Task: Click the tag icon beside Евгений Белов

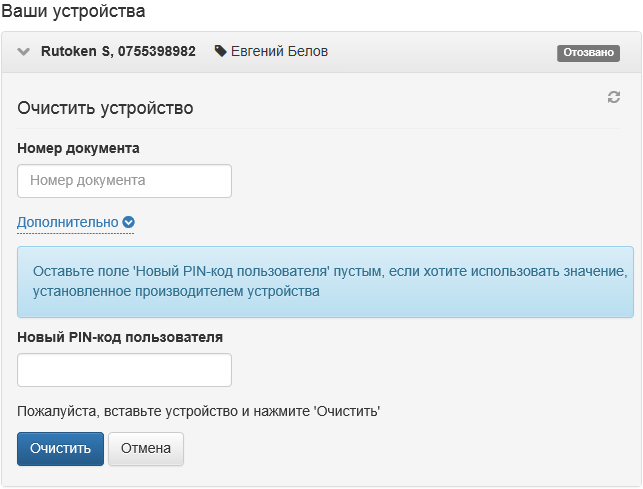Action: click(220, 51)
